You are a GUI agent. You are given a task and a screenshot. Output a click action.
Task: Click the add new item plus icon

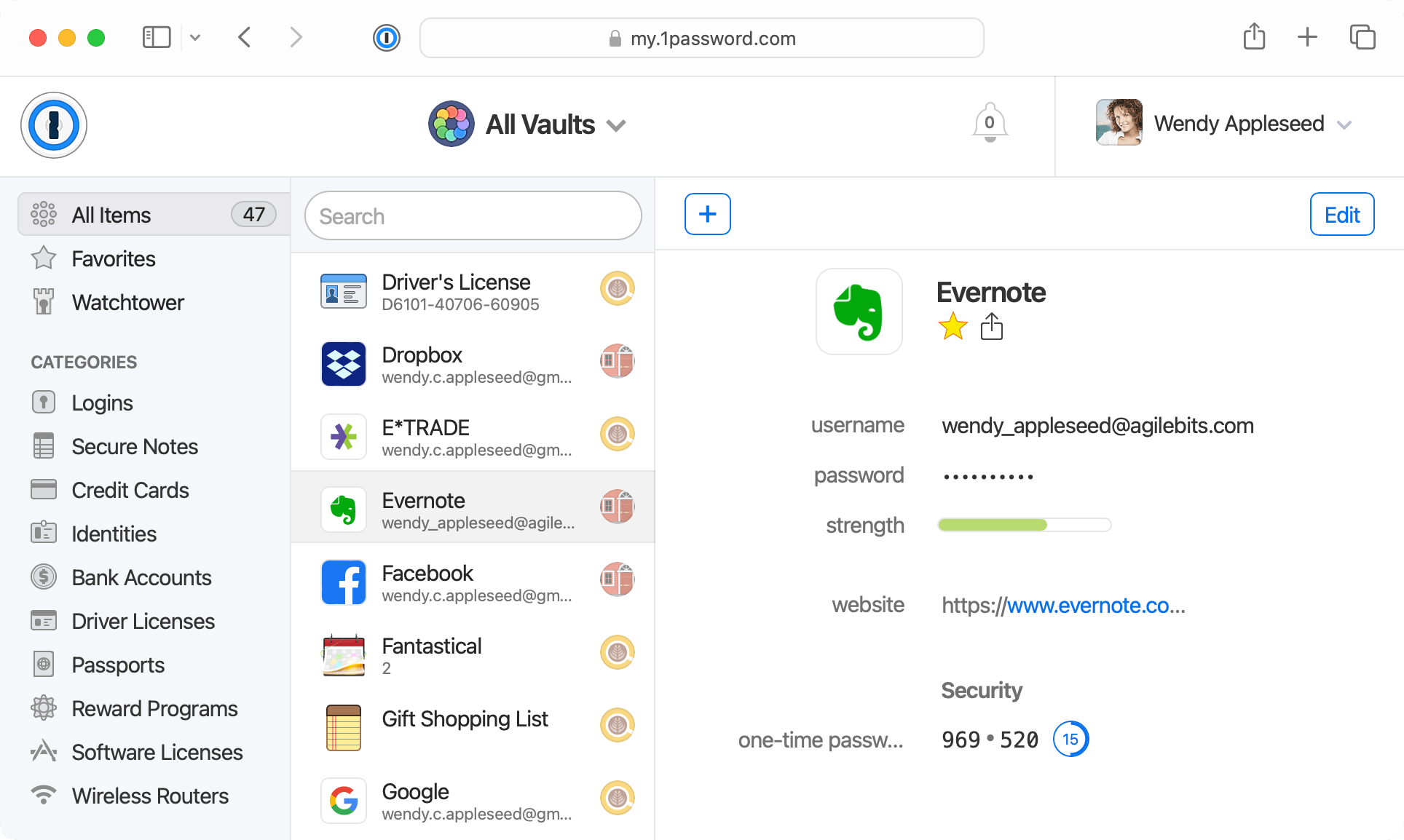pos(707,214)
